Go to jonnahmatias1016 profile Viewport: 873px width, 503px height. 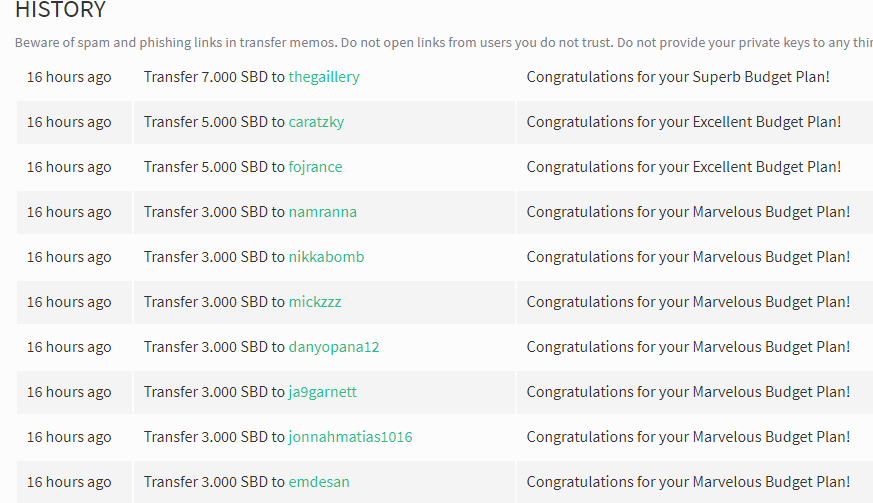tap(350, 437)
